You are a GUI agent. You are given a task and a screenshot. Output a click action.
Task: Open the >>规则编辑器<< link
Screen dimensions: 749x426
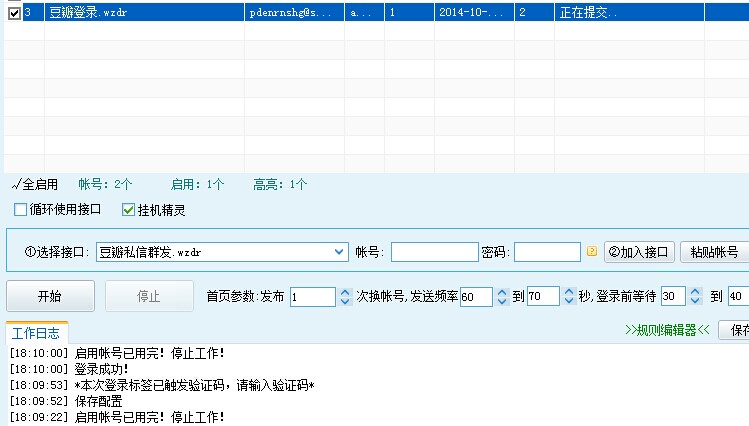pos(667,330)
